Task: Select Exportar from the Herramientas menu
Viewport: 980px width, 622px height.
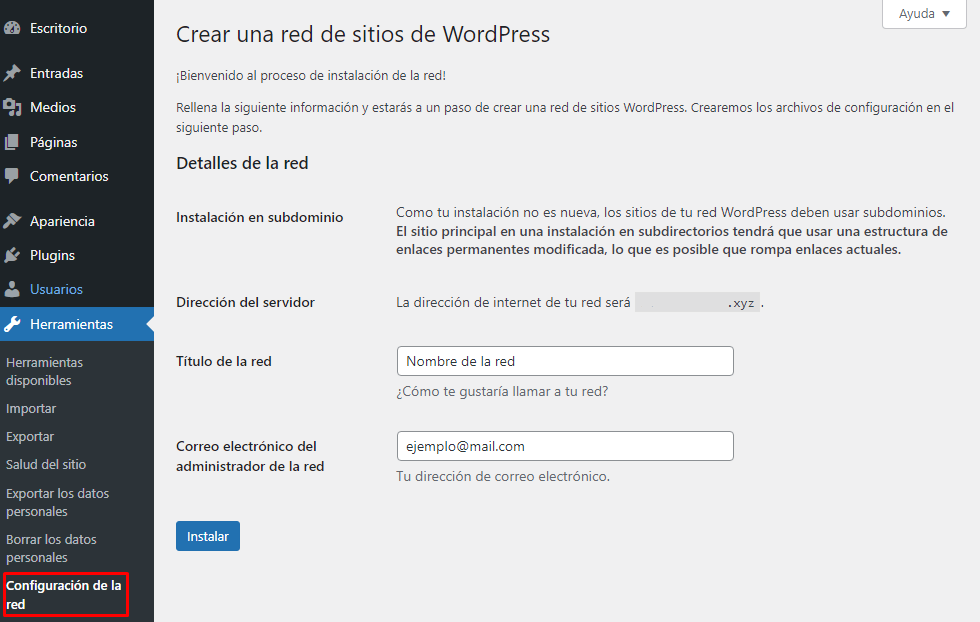Action: (30, 436)
